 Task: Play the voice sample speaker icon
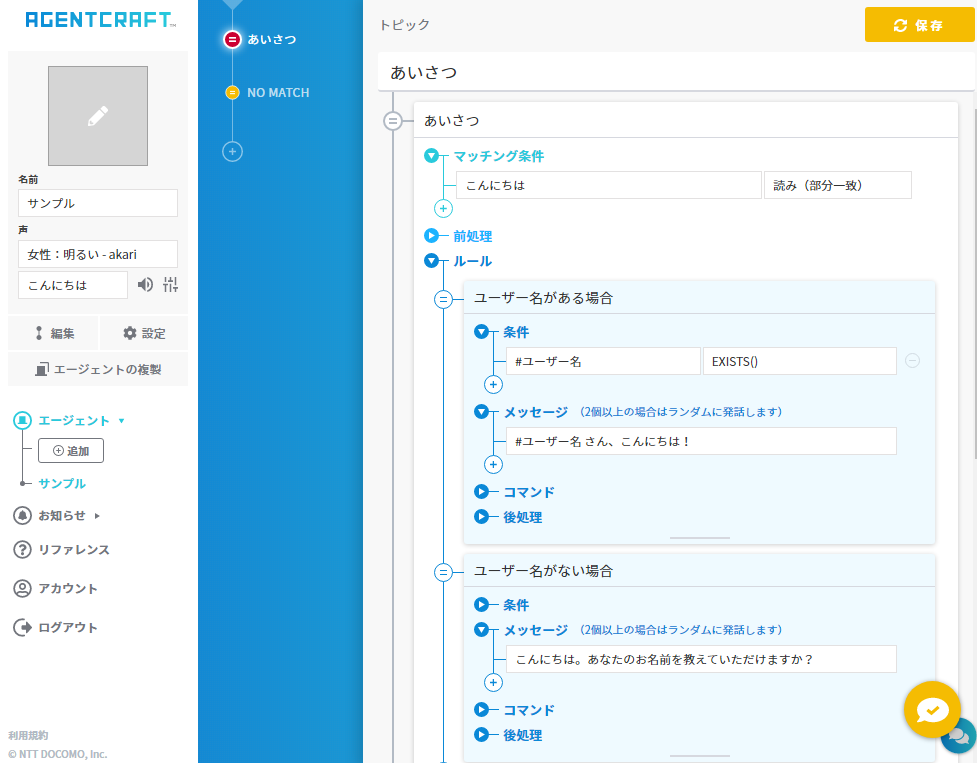click(x=146, y=285)
